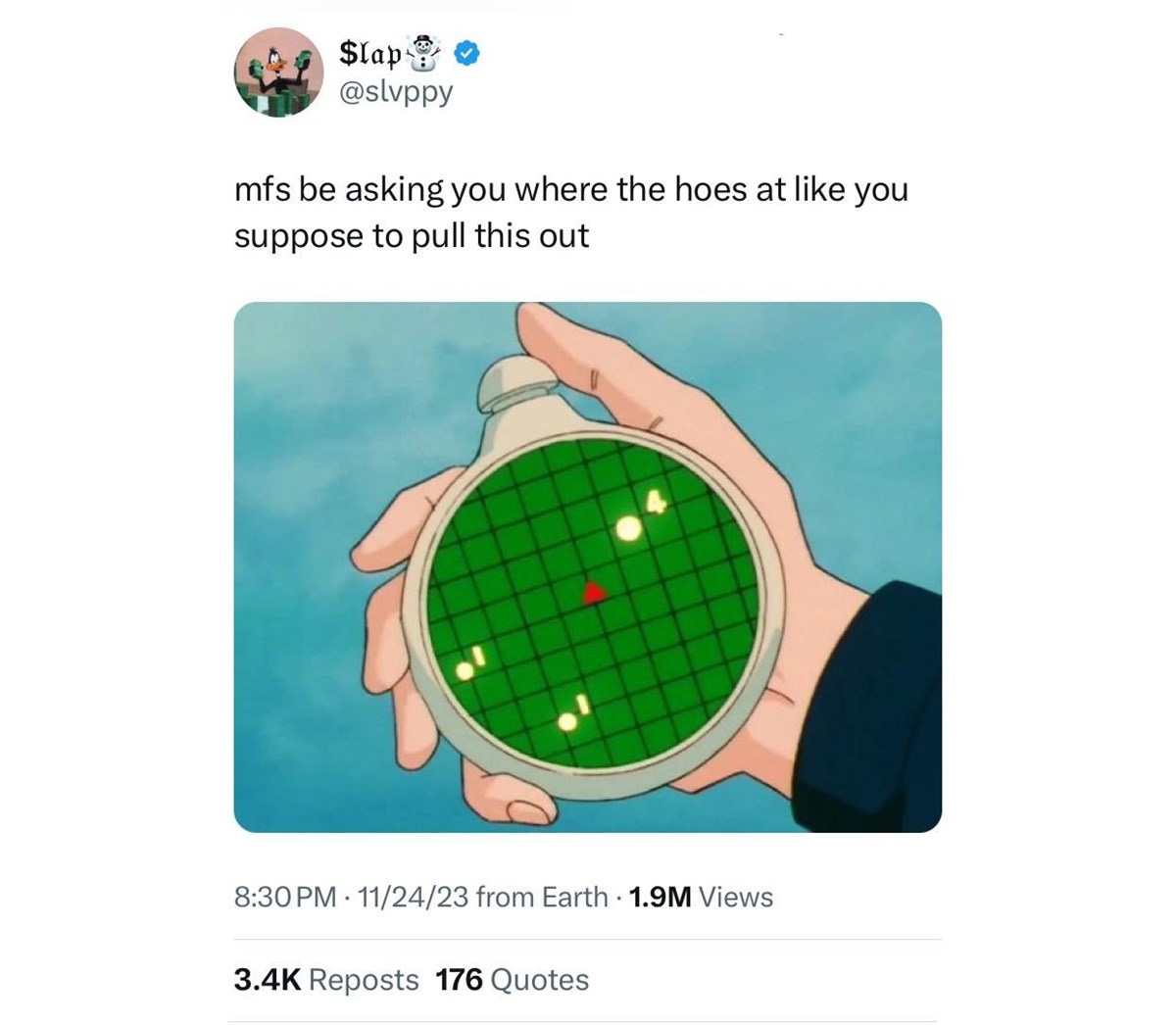
Task: Click the red triangle on radar screen
Action: pyautogui.click(x=594, y=591)
